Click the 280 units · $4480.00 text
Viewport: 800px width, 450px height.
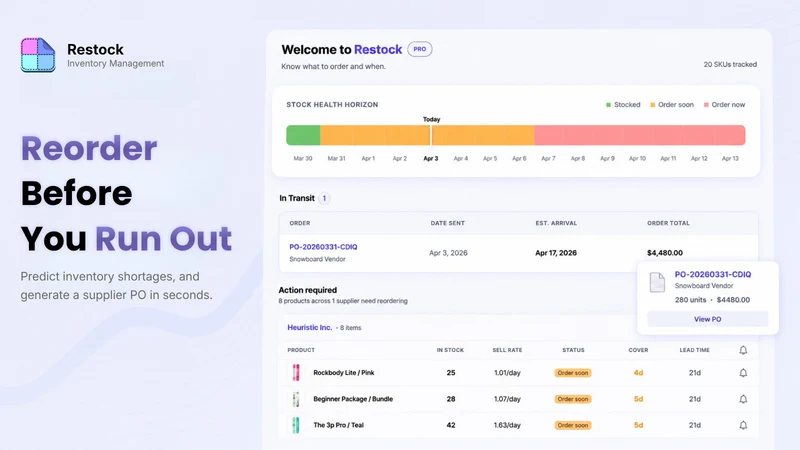712,300
